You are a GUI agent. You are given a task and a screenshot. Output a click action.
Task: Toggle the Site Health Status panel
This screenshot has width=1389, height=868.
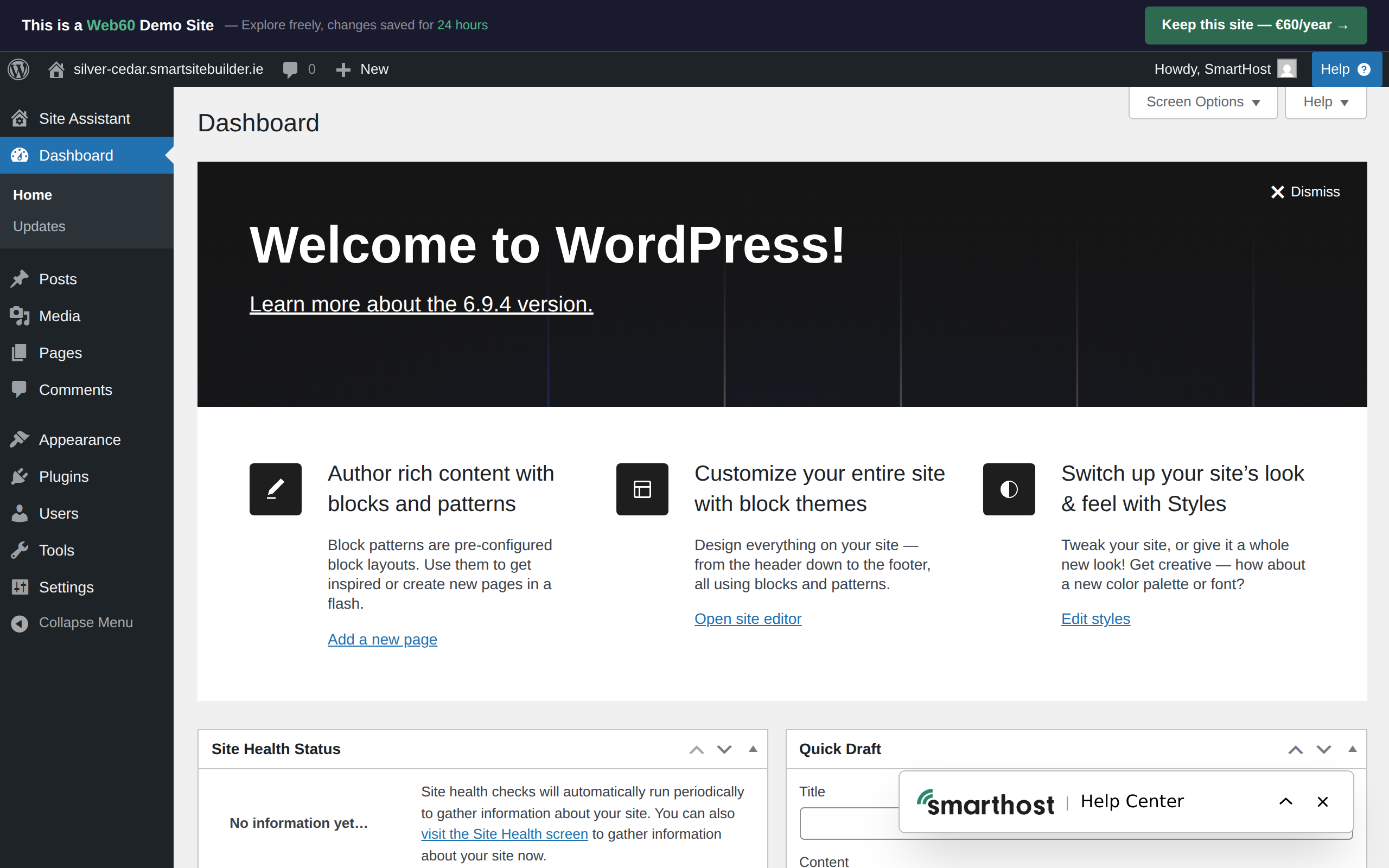(753, 749)
